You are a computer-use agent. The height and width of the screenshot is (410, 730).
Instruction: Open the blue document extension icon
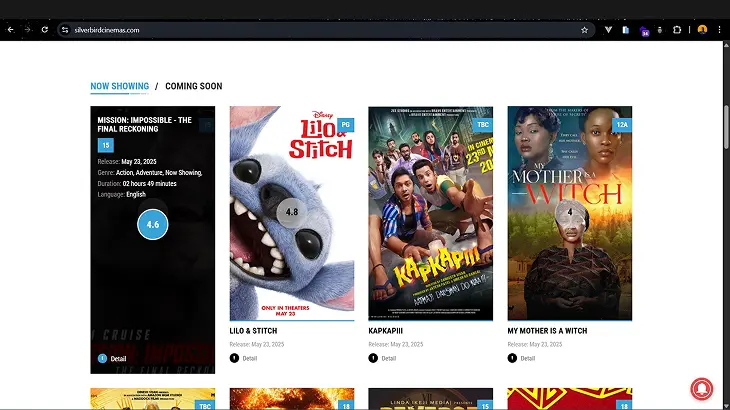(x=625, y=30)
